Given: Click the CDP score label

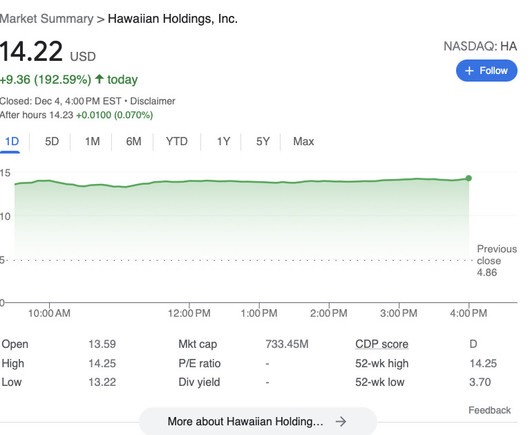Looking at the screenshot, I should pos(382,344).
